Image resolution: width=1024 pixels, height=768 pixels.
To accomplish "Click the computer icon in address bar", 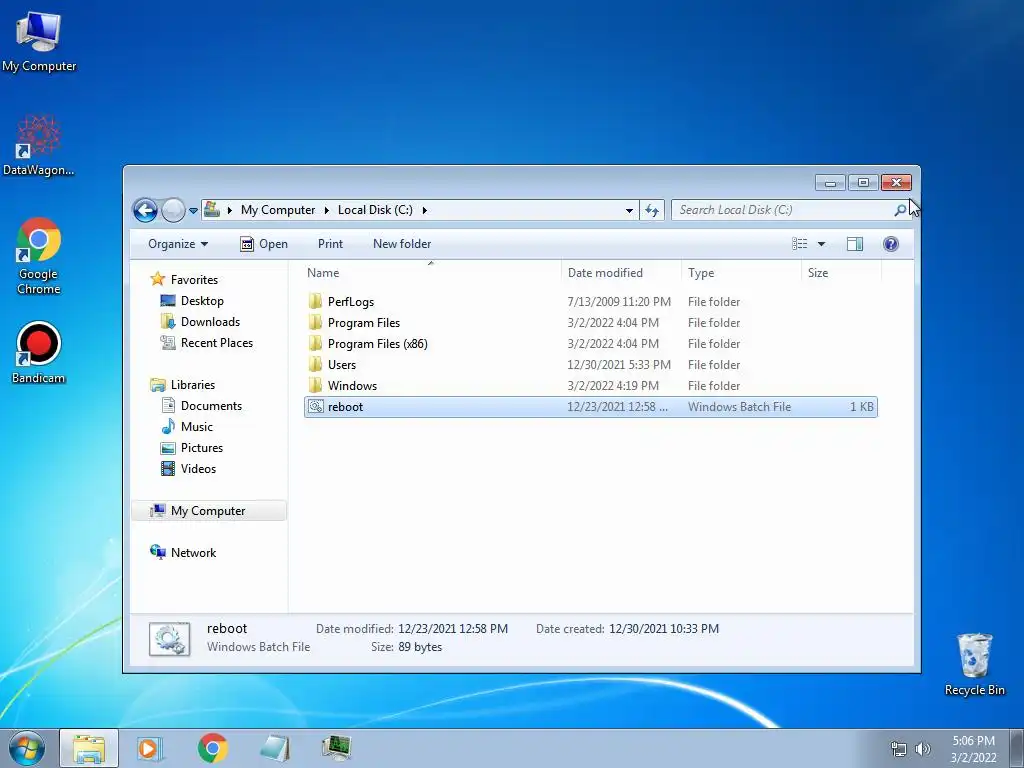I will point(212,209).
